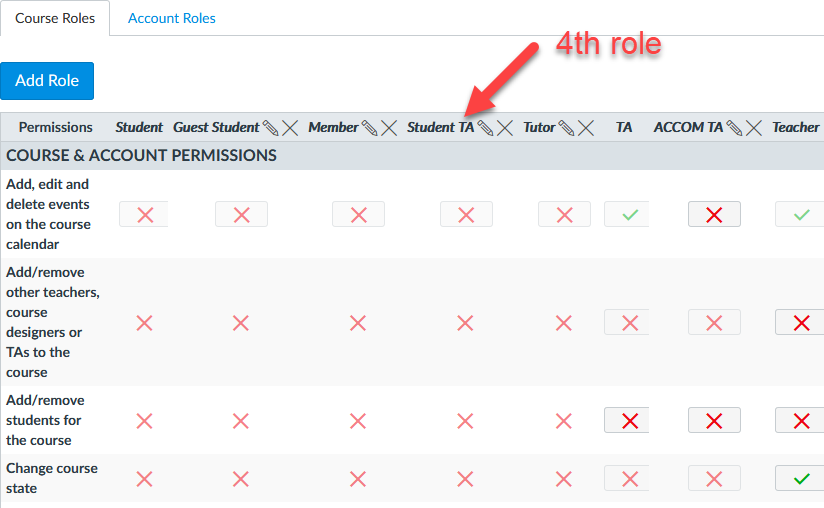Edit the Student TA role
824x508 pixels.
[485, 128]
